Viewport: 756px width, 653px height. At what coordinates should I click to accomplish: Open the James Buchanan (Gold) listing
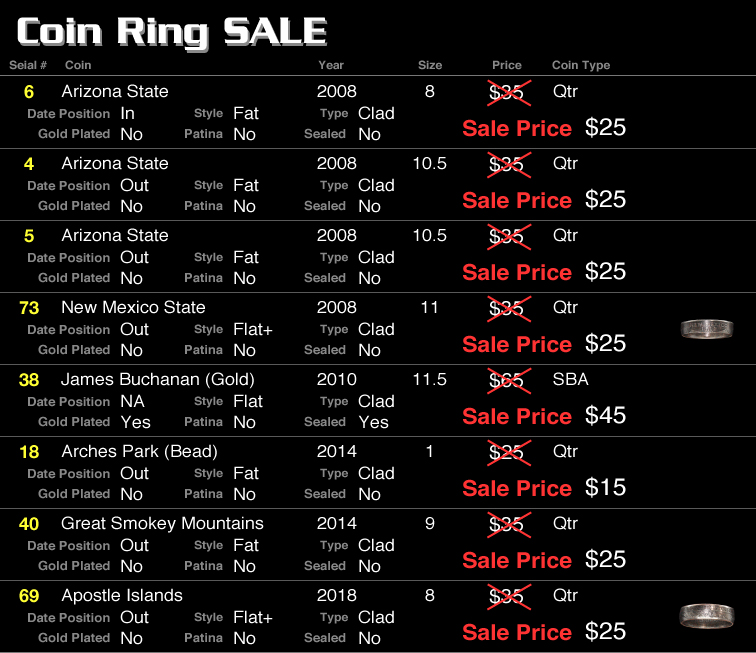(158, 380)
